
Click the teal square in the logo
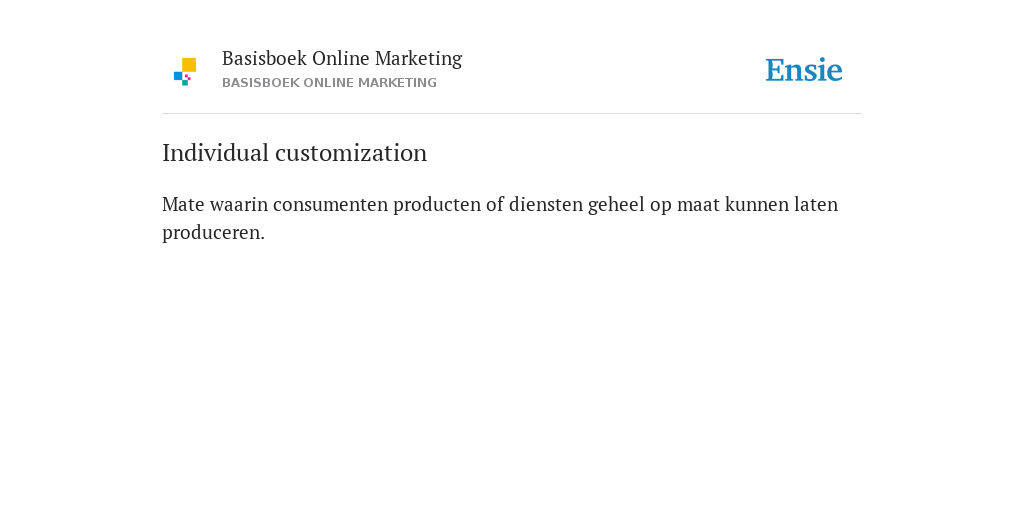(185, 83)
